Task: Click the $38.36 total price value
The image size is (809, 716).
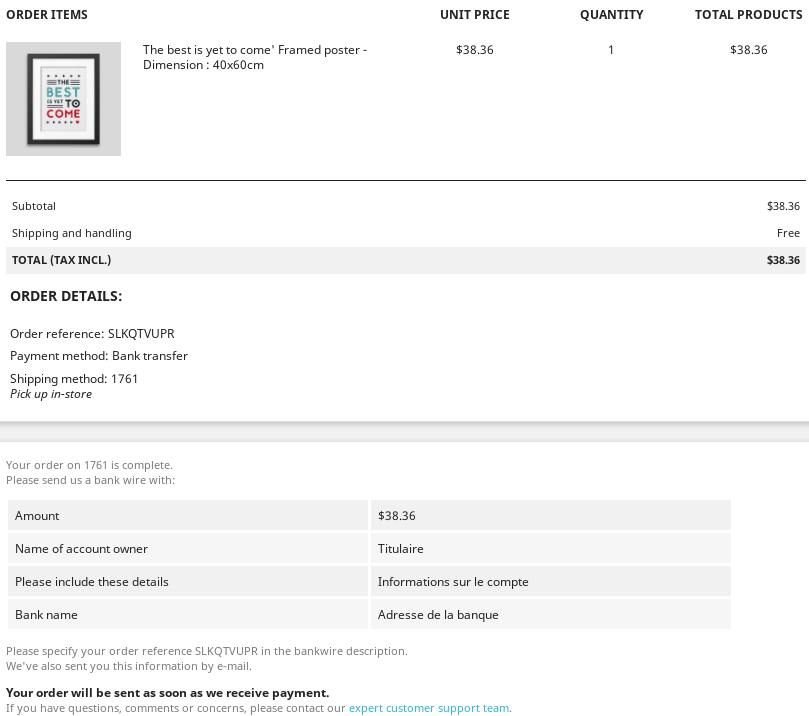Action: click(x=782, y=260)
